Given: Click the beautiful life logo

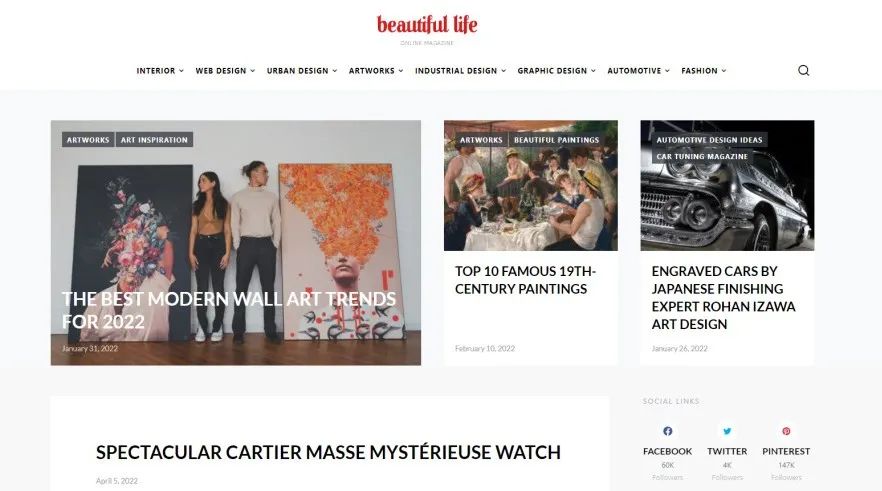Looking at the screenshot, I should tap(427, 25).
